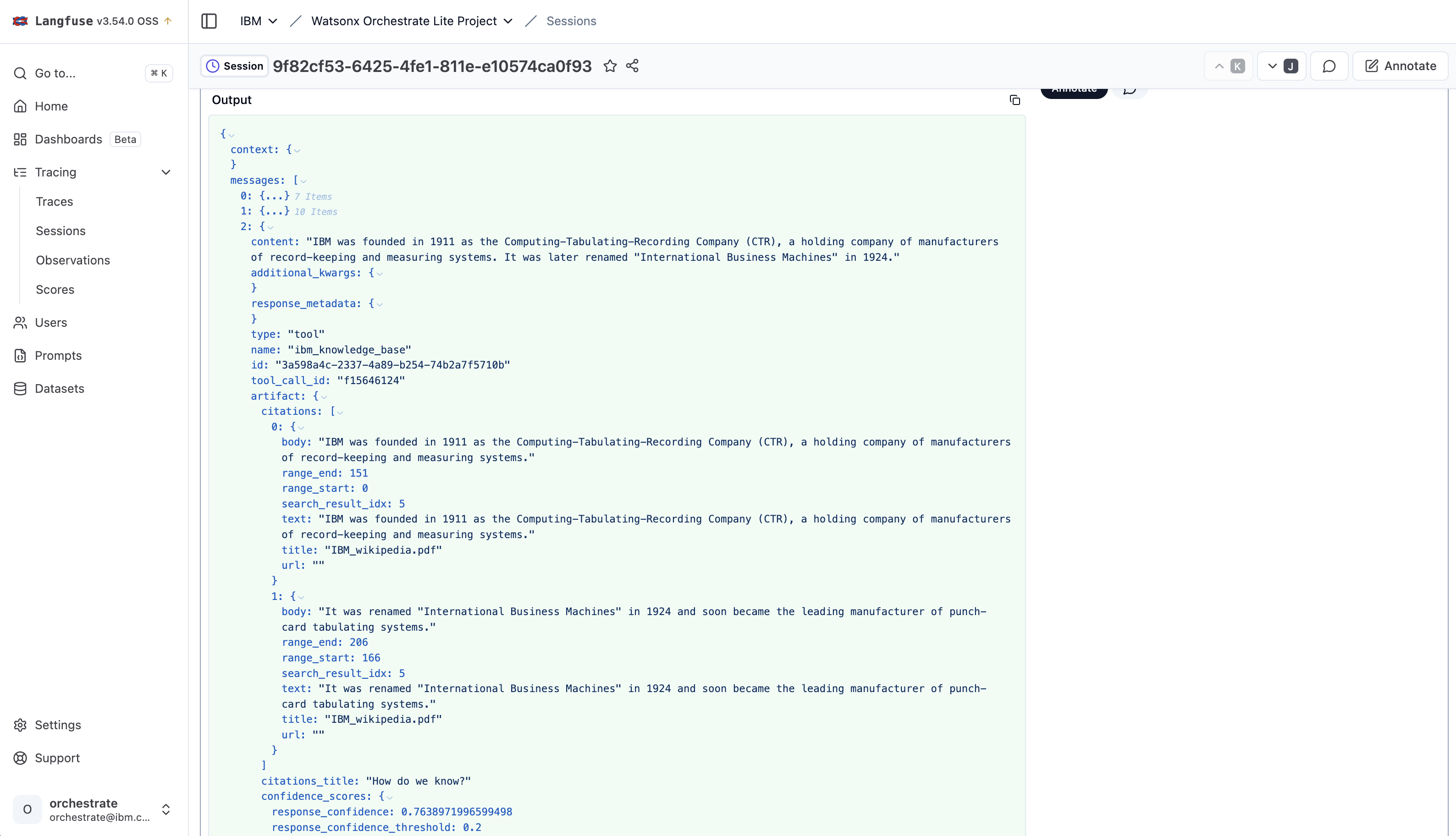Collapse the Tracing menu group
The image size is (1456, 836).
pos(166,172)
